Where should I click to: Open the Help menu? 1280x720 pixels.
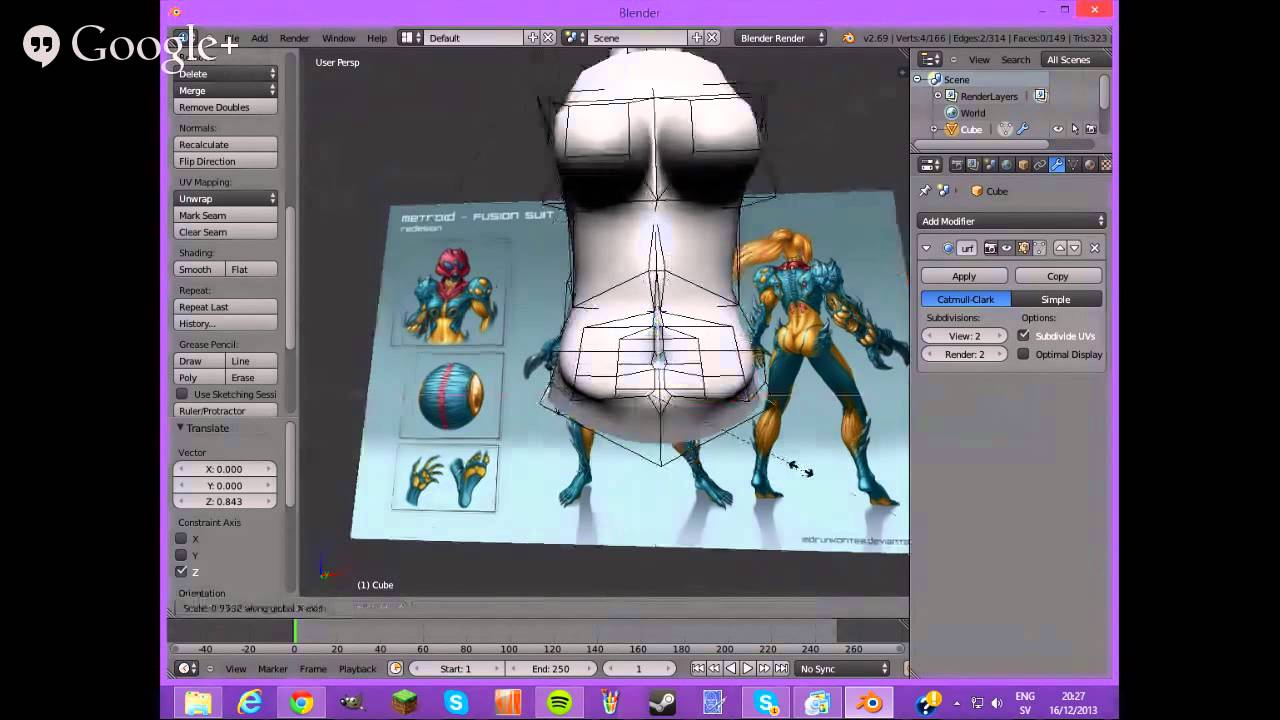click(377, 38)
